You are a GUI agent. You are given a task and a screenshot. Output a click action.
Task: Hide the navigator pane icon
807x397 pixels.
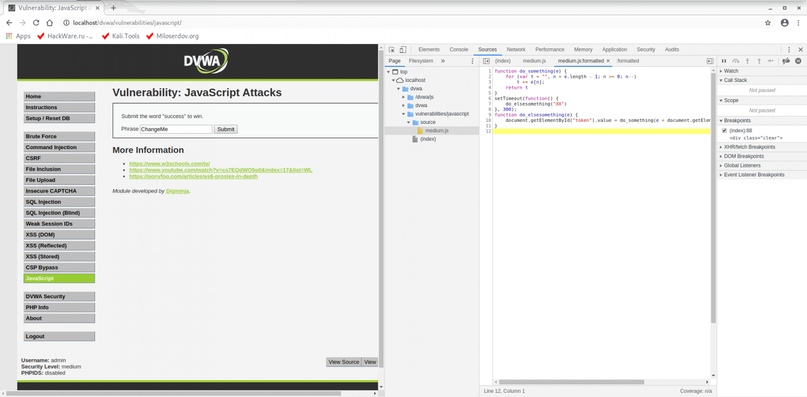[x=486, y=61]
